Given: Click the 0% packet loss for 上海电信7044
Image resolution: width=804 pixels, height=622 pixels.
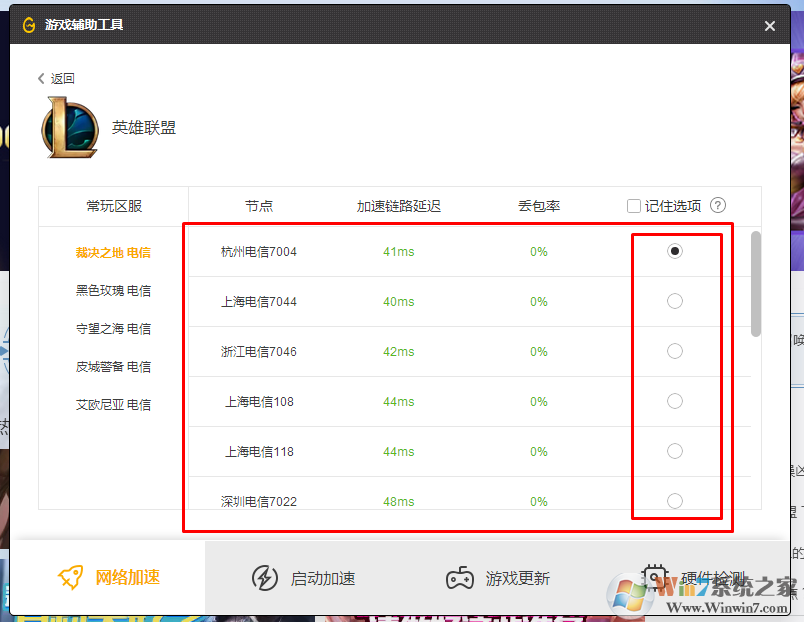Looking at the screenshot, I should coord(539,302).
